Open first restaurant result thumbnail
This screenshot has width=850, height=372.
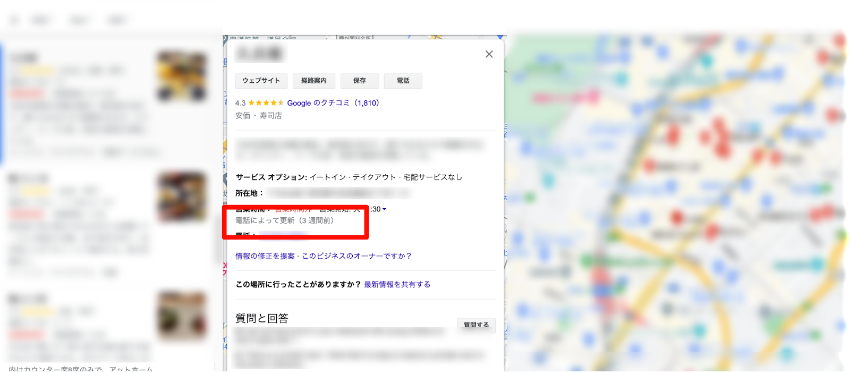click(182, 76)
